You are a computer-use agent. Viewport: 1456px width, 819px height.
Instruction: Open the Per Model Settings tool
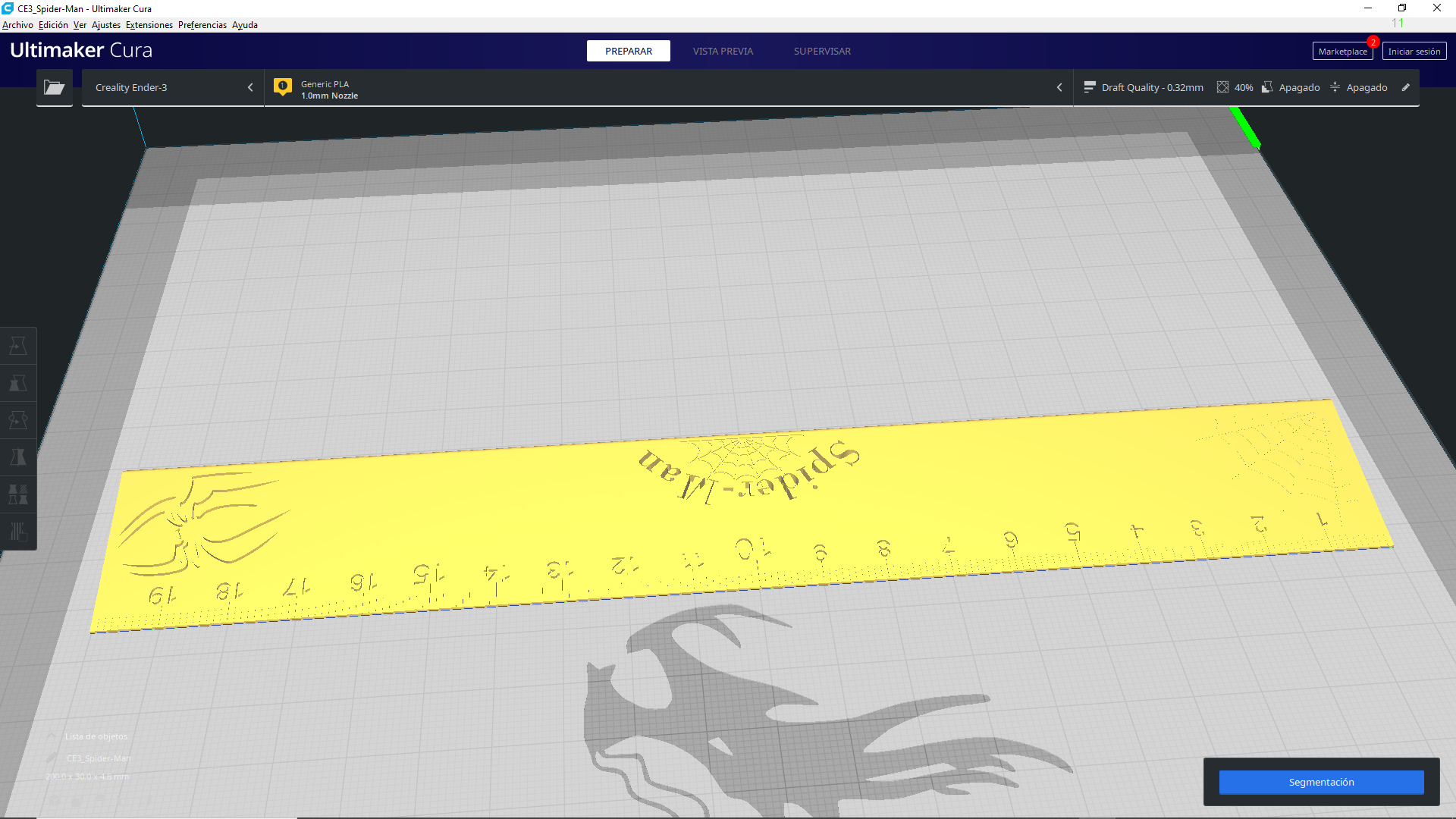click(18, 494)
